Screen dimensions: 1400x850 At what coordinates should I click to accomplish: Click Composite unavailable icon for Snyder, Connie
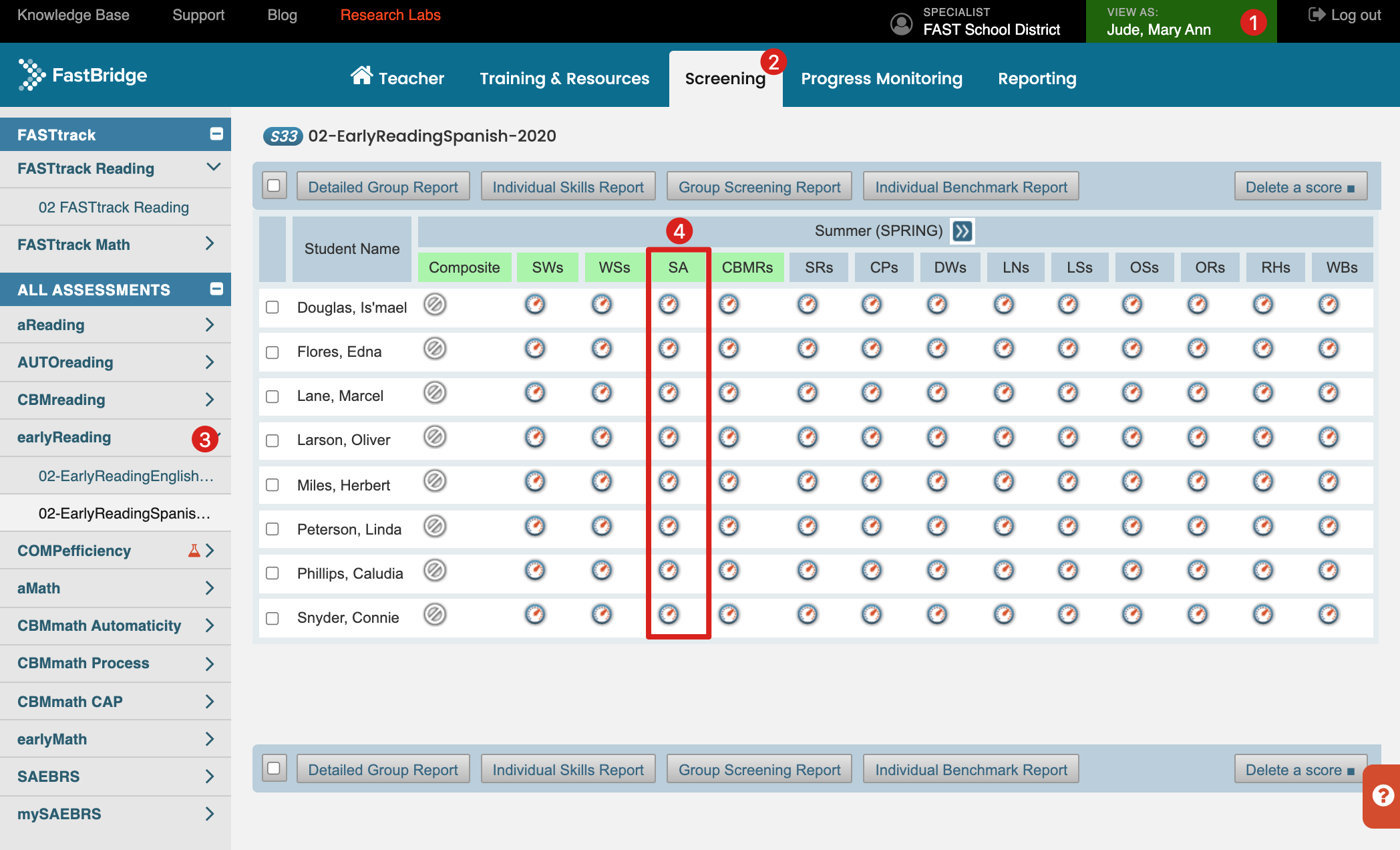tap(435, 615)
